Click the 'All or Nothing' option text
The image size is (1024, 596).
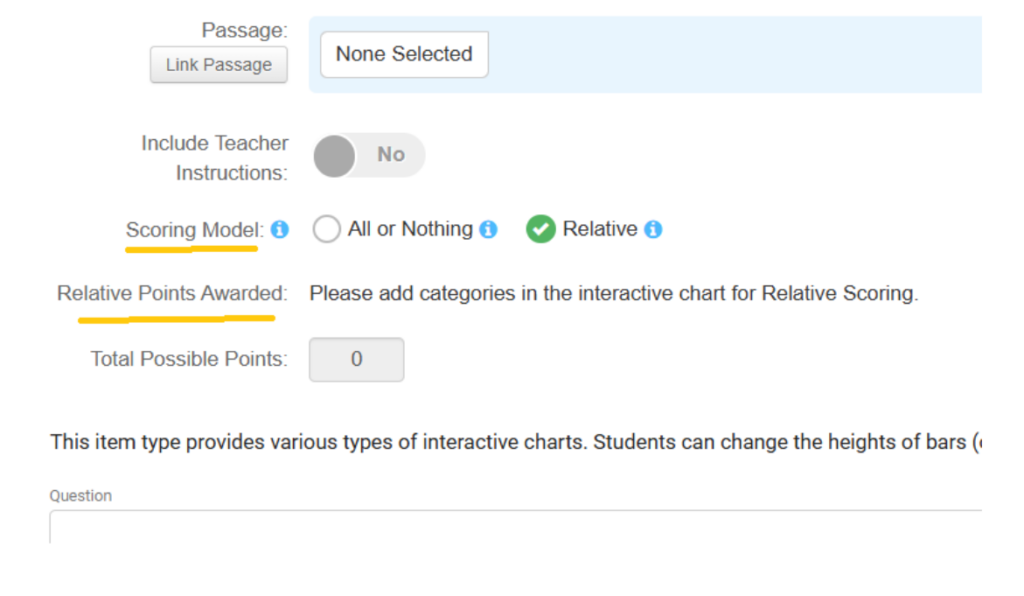[410, 229]
